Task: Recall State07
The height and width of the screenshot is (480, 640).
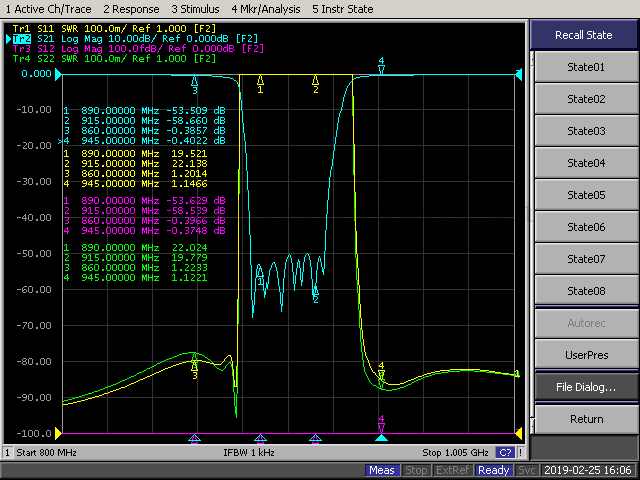Action: [586, 259]
